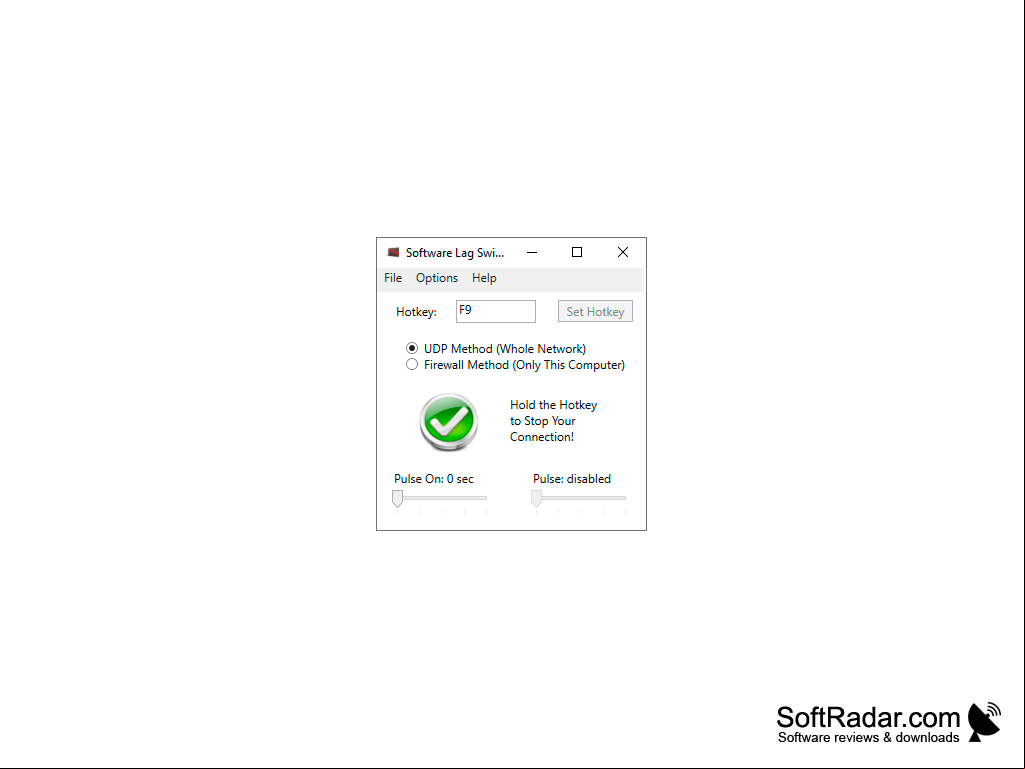Click the 'Software Lag Swi...' window title
This screenshot has width=1025, height=769.
tap(455, 253)
